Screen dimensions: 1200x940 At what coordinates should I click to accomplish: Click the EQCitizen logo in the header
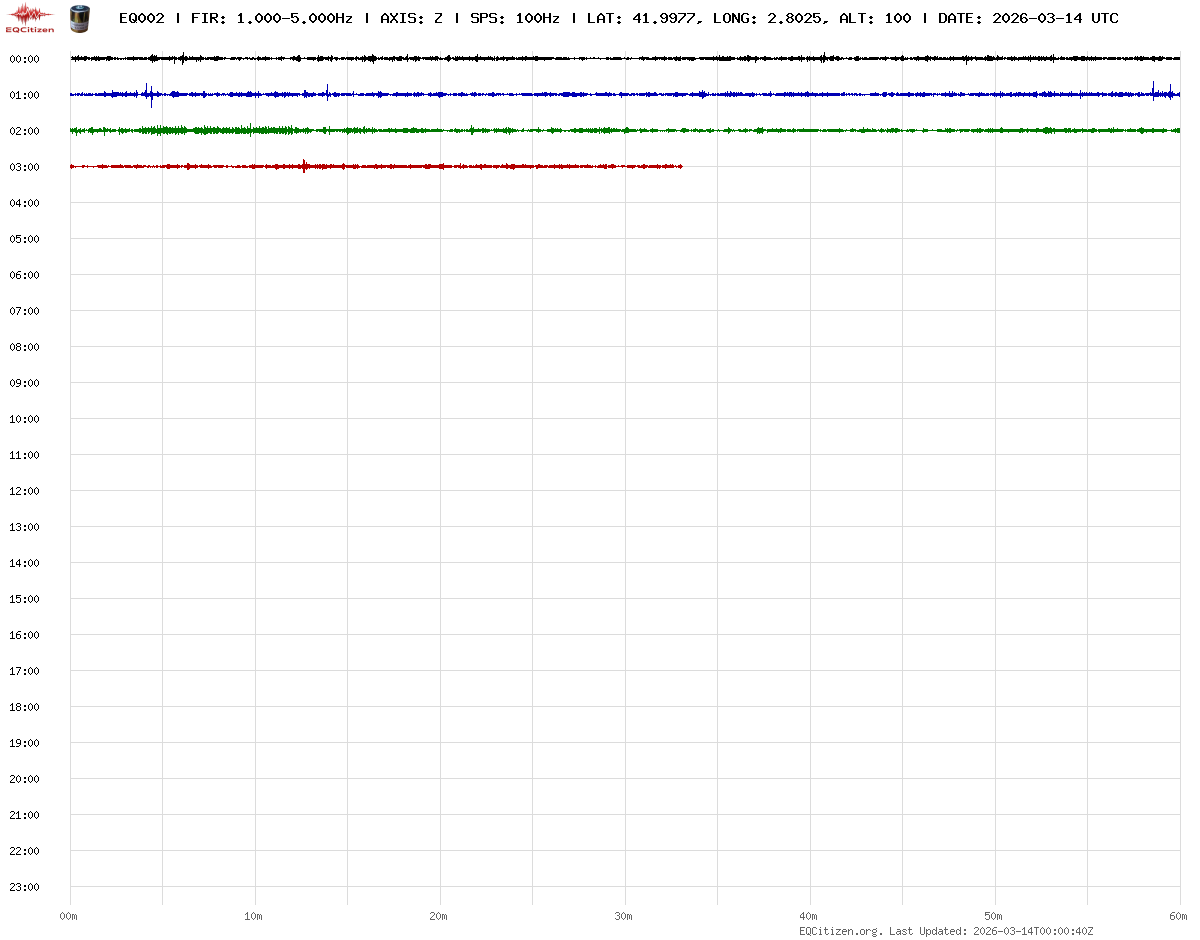coord(31,17)
